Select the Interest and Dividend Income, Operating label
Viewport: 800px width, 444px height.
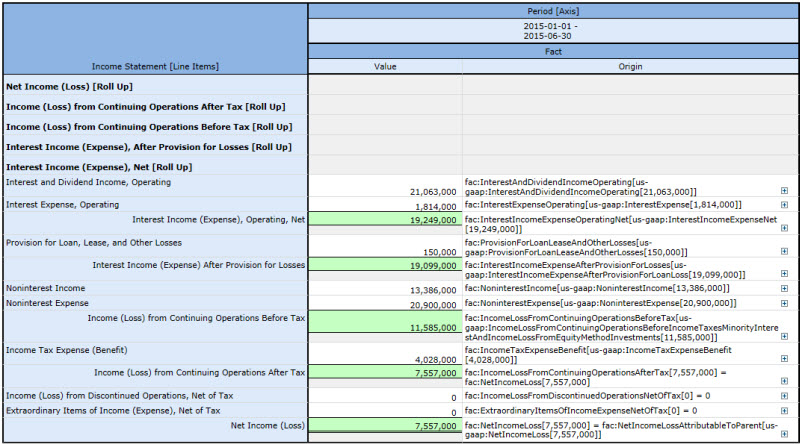(88, 182)
